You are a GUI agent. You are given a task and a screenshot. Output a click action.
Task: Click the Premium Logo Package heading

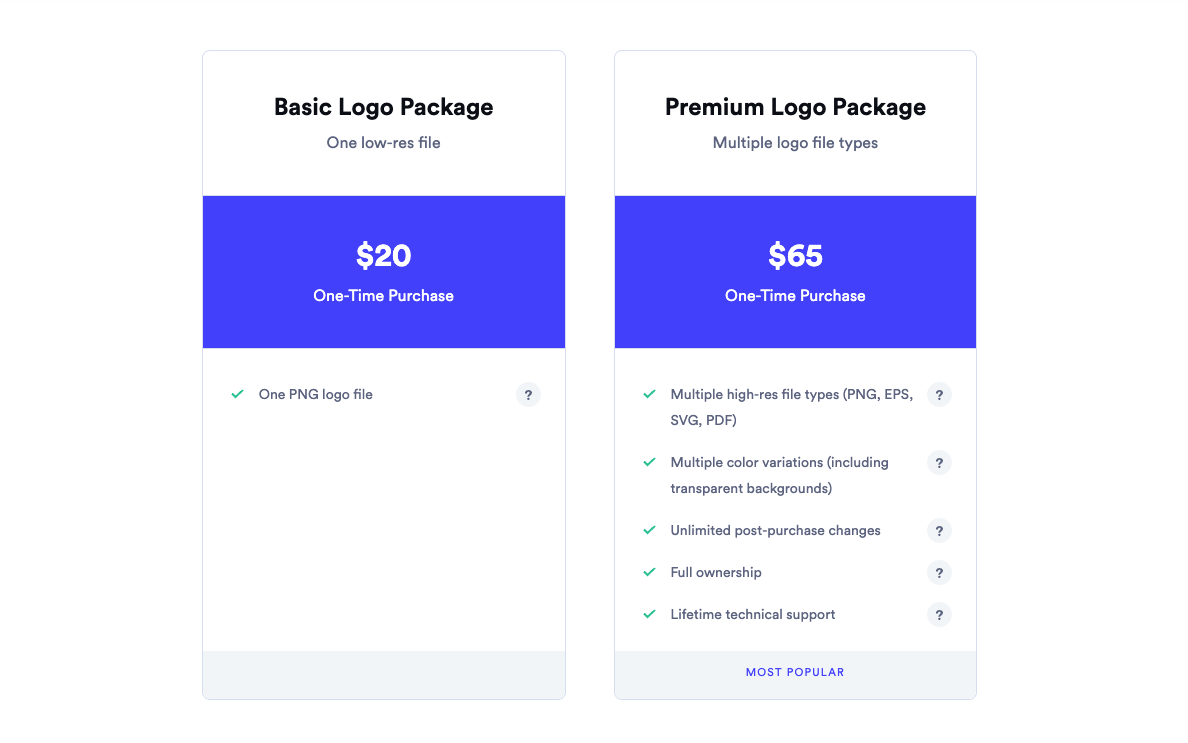point(796,107)
